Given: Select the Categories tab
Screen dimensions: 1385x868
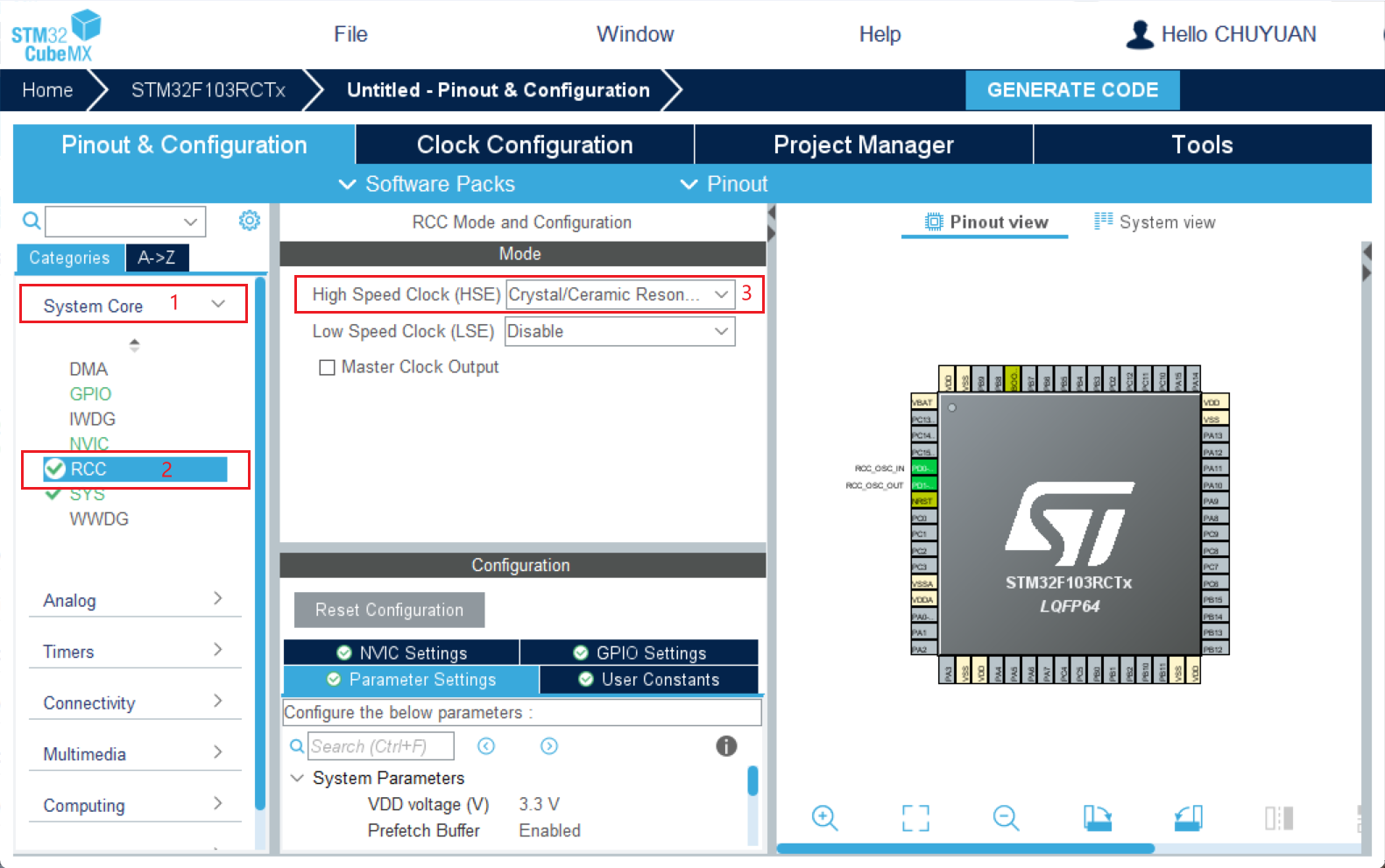Looking at the screenshot, I should 69,258.
